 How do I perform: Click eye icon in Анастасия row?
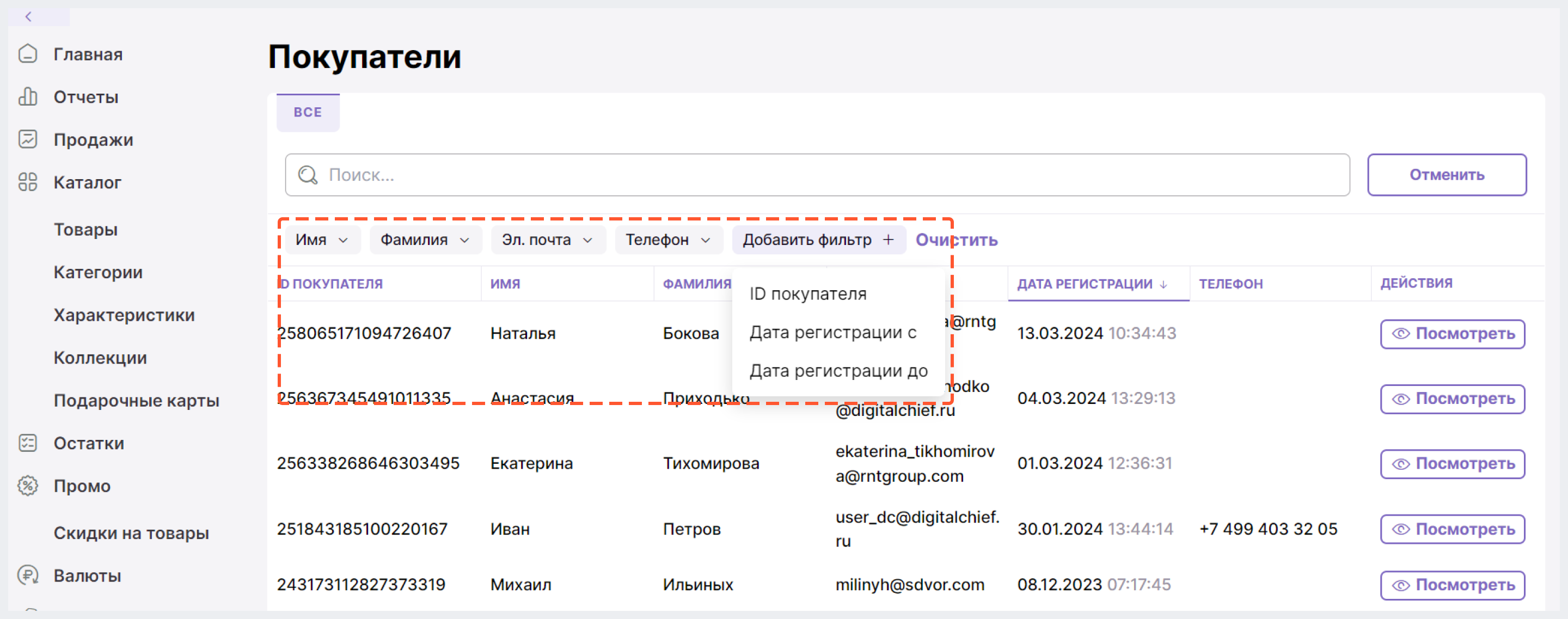tap(1401, 399)
